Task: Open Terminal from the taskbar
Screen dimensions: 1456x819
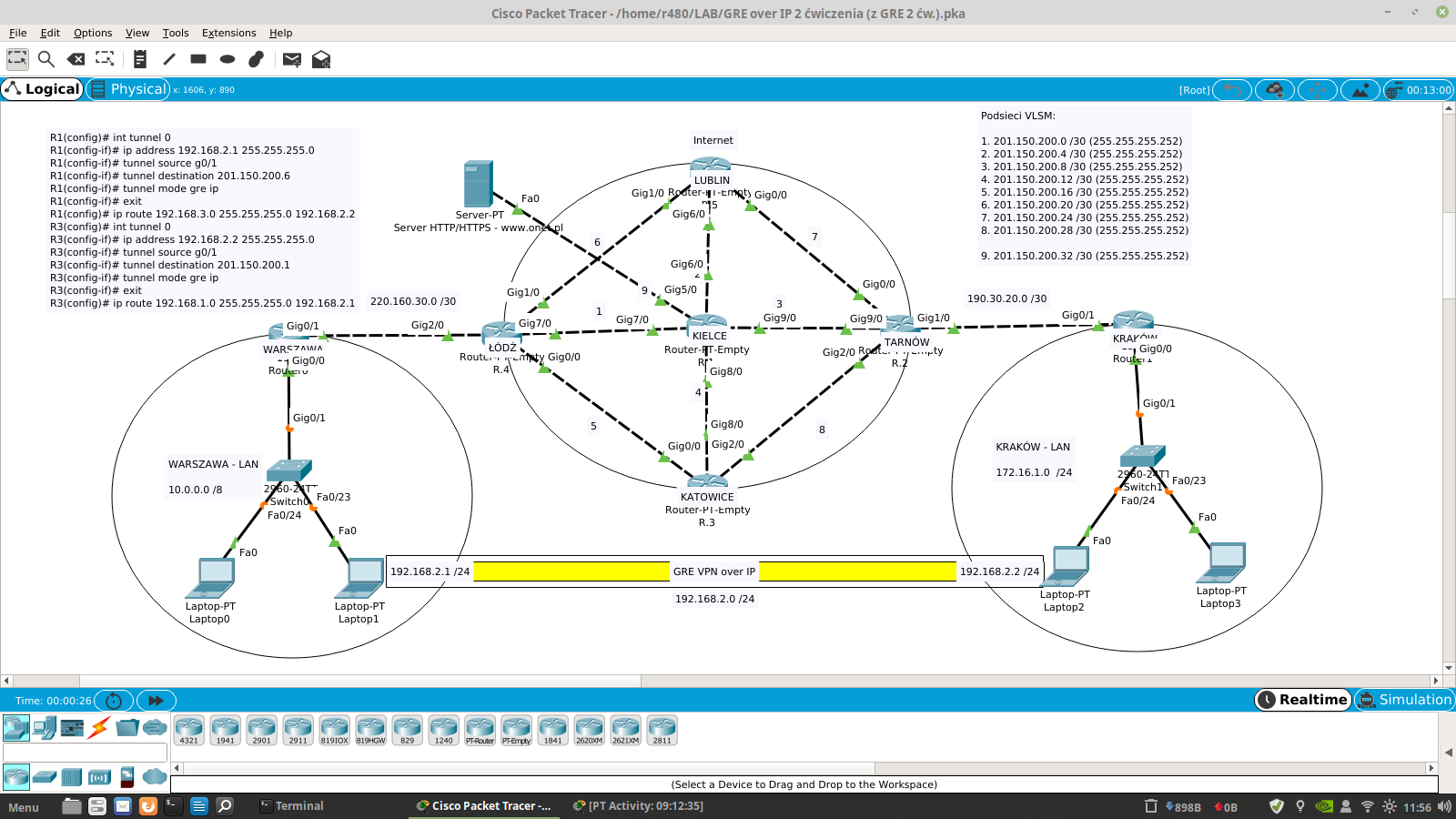Action: coord(291,806)
